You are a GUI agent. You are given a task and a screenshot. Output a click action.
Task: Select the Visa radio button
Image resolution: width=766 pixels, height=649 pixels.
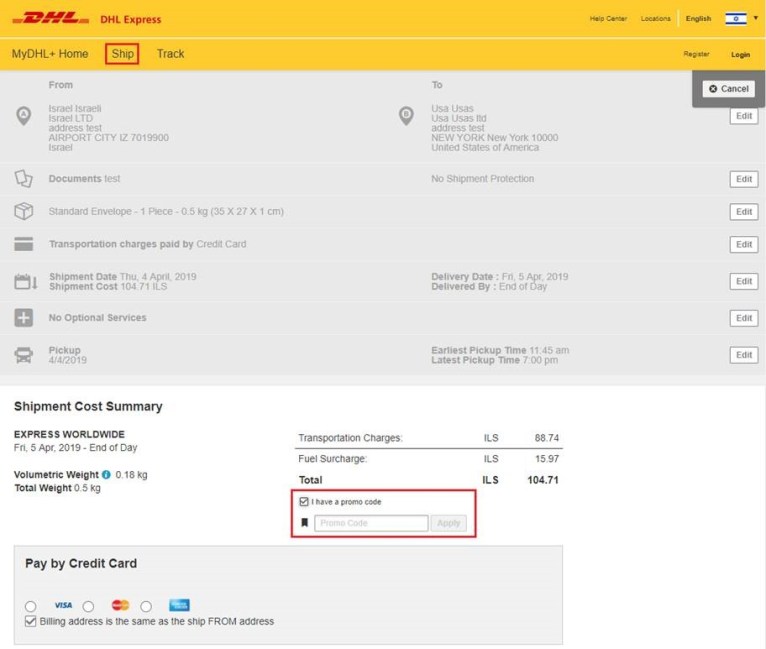click(31, 607)
